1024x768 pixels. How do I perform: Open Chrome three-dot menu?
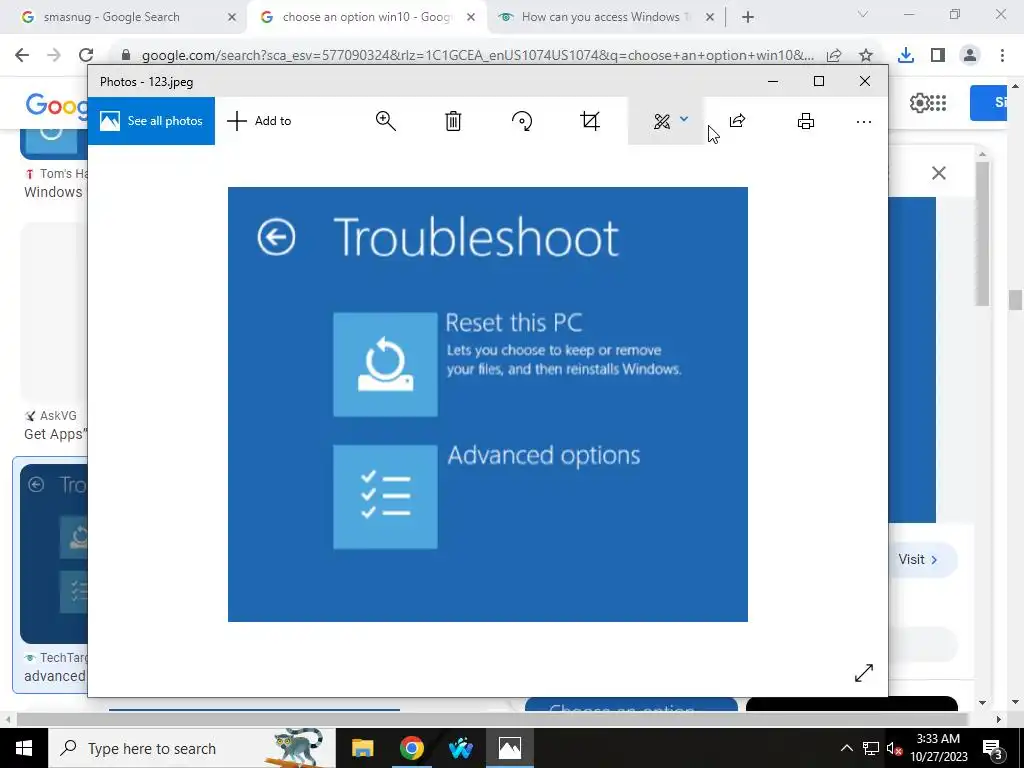[x=1002, y=56]
